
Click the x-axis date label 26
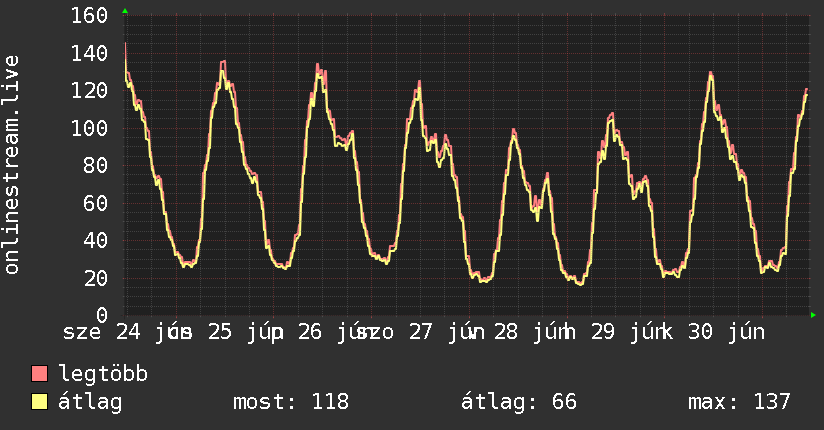click(310, 332)
